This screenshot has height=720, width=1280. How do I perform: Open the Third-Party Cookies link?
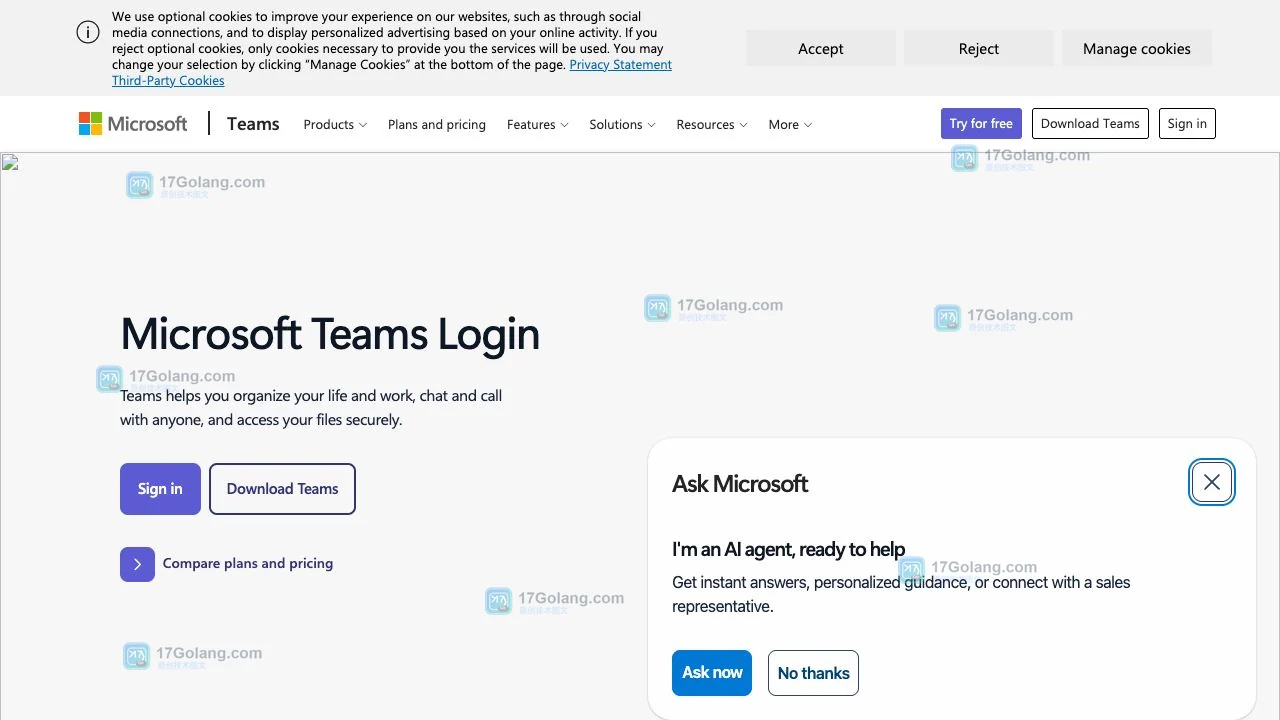168,80
